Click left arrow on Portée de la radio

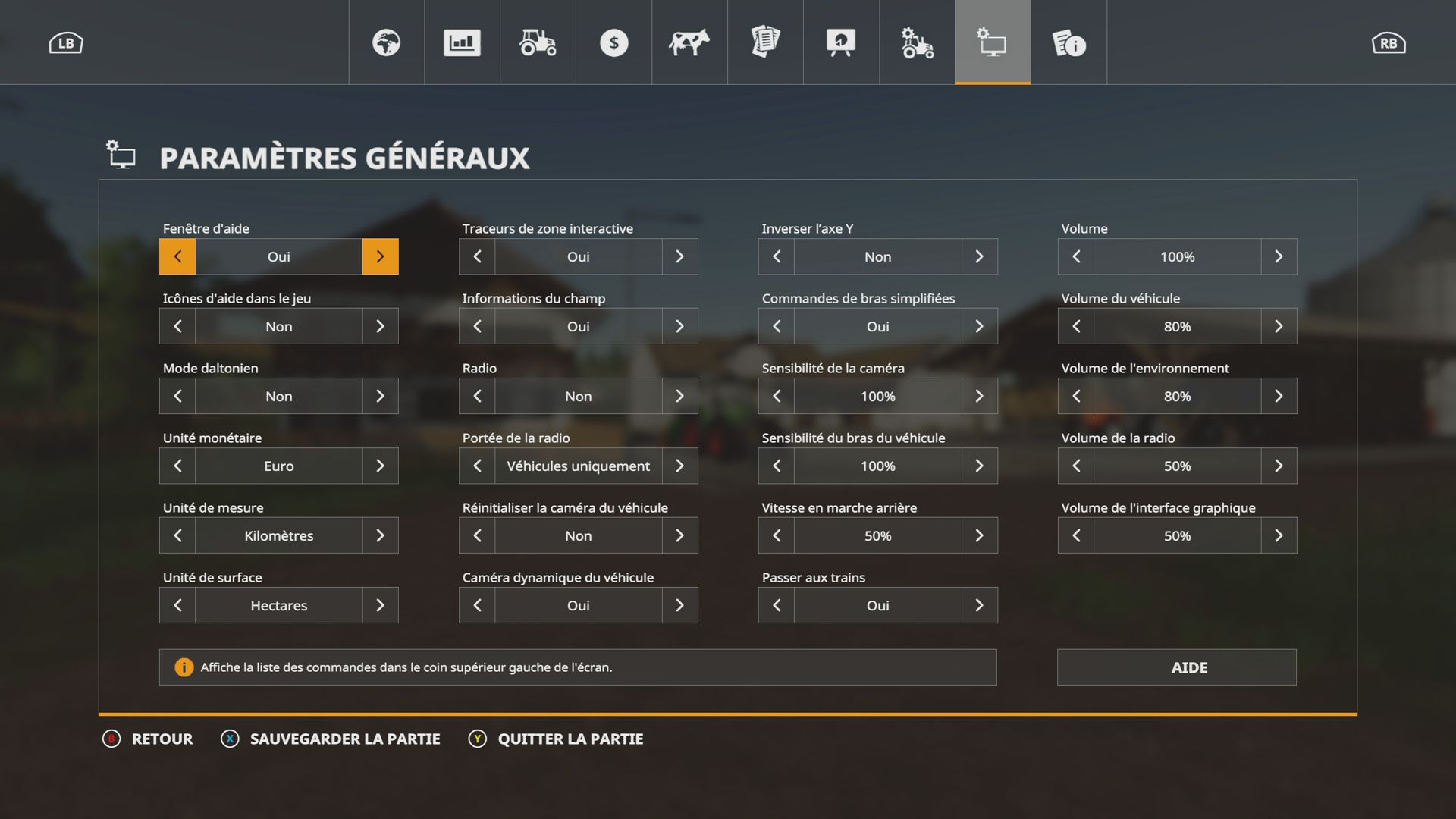coord(476,466)
